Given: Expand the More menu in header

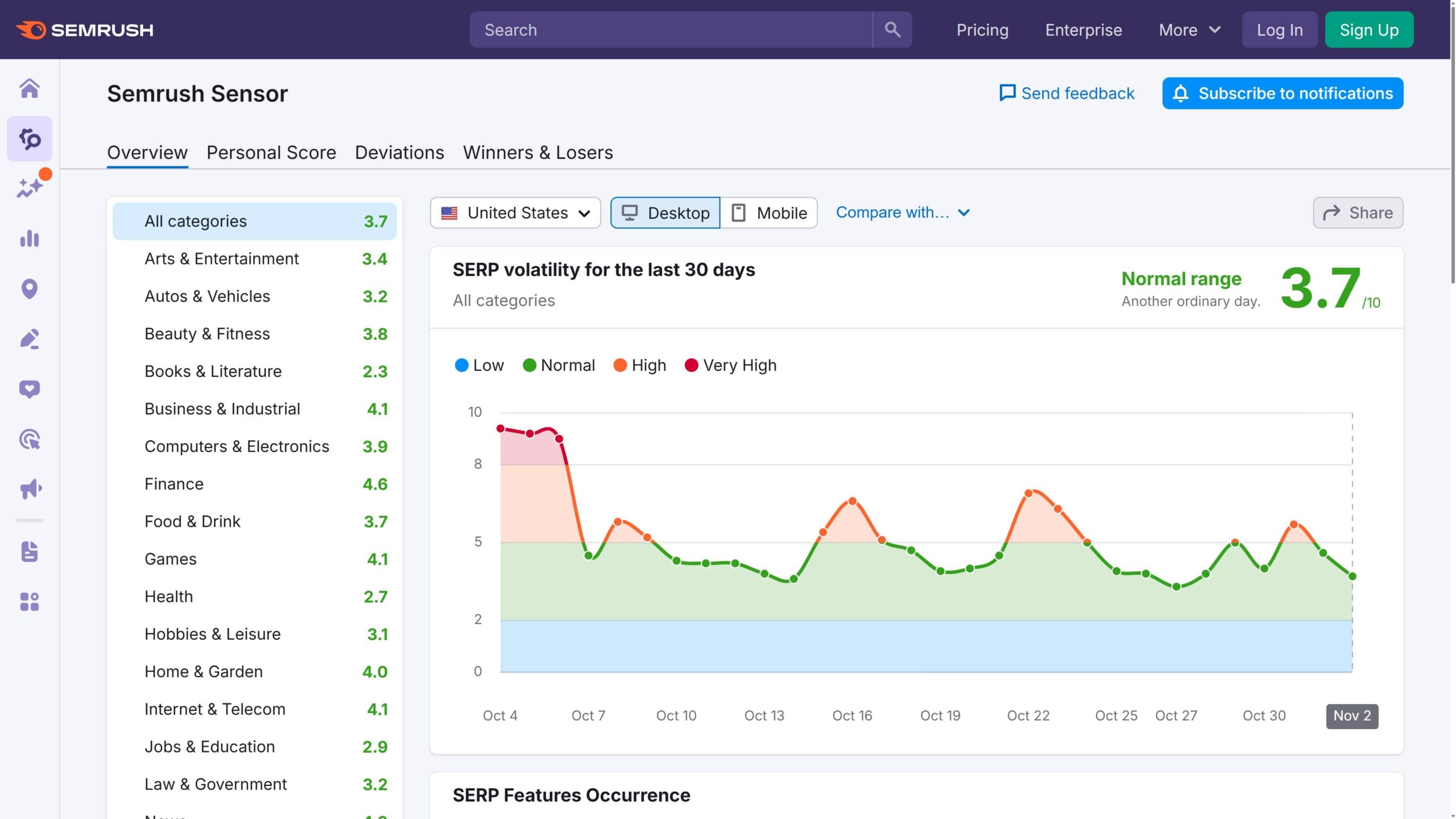Looking at the screenshot, I should (x=1189, y=30).
